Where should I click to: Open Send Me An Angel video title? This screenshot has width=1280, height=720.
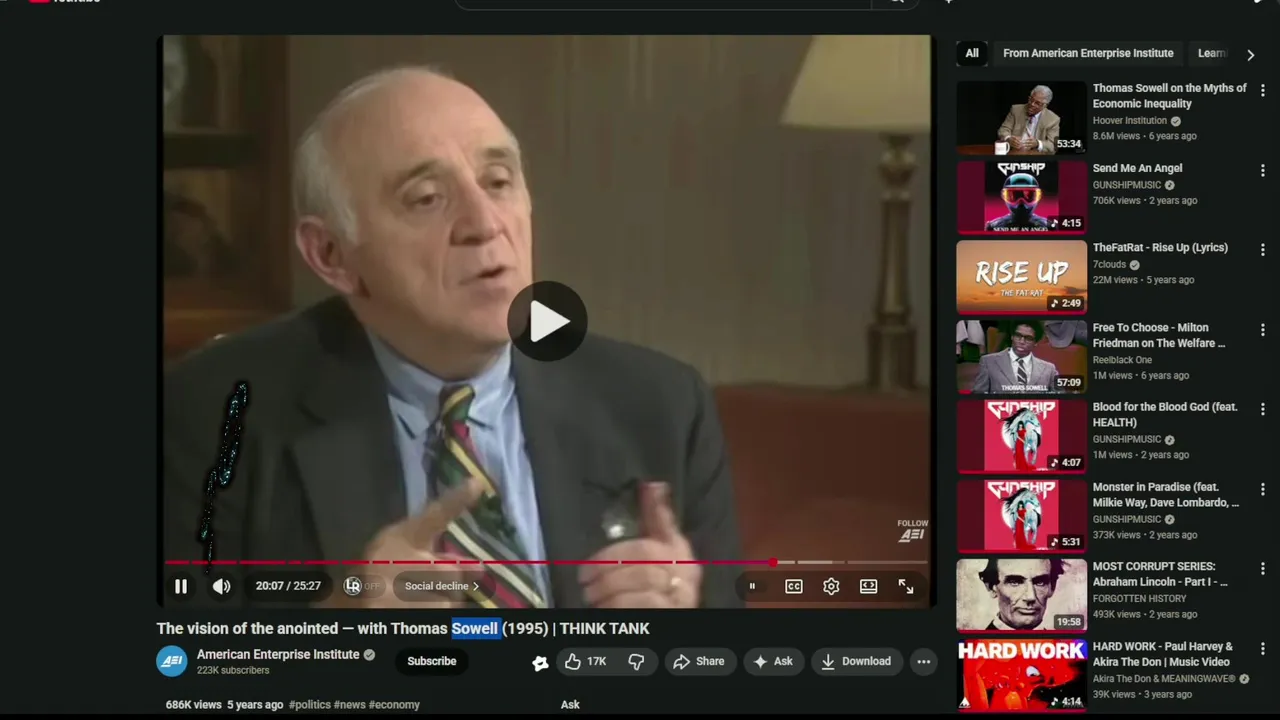1137,169
